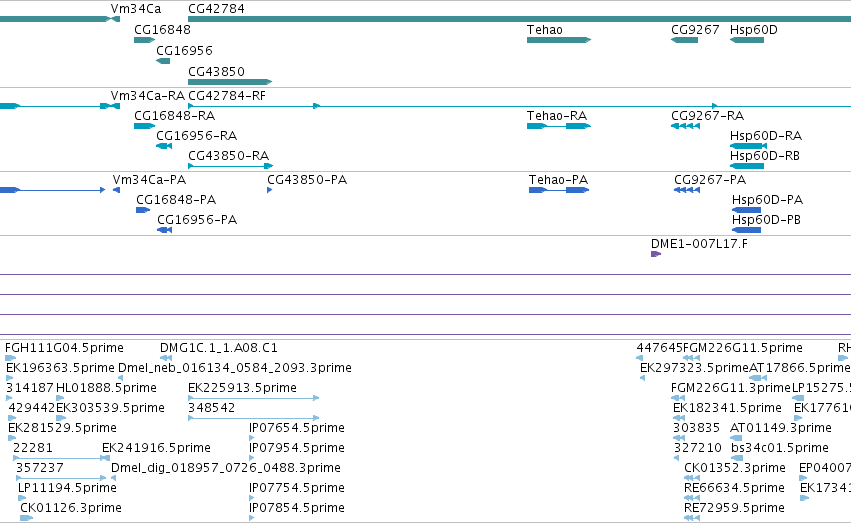Select the EK225913.5prime EST label
The image size is (851, 523).
(x=242, y=388)
